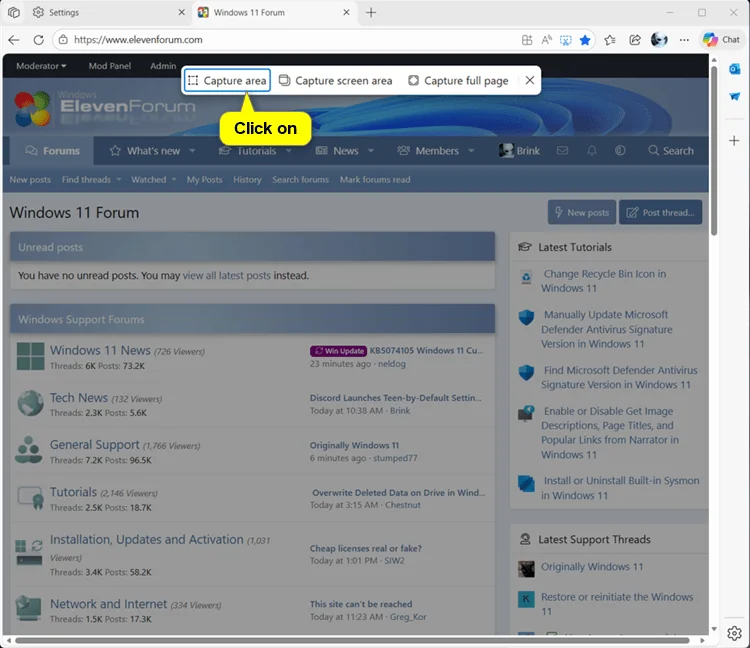Open the Telegram-style sidebar icon
Image resolution: width=750 pixels, height=648 pixels.
pyautogui.click(x=735, y=97)
